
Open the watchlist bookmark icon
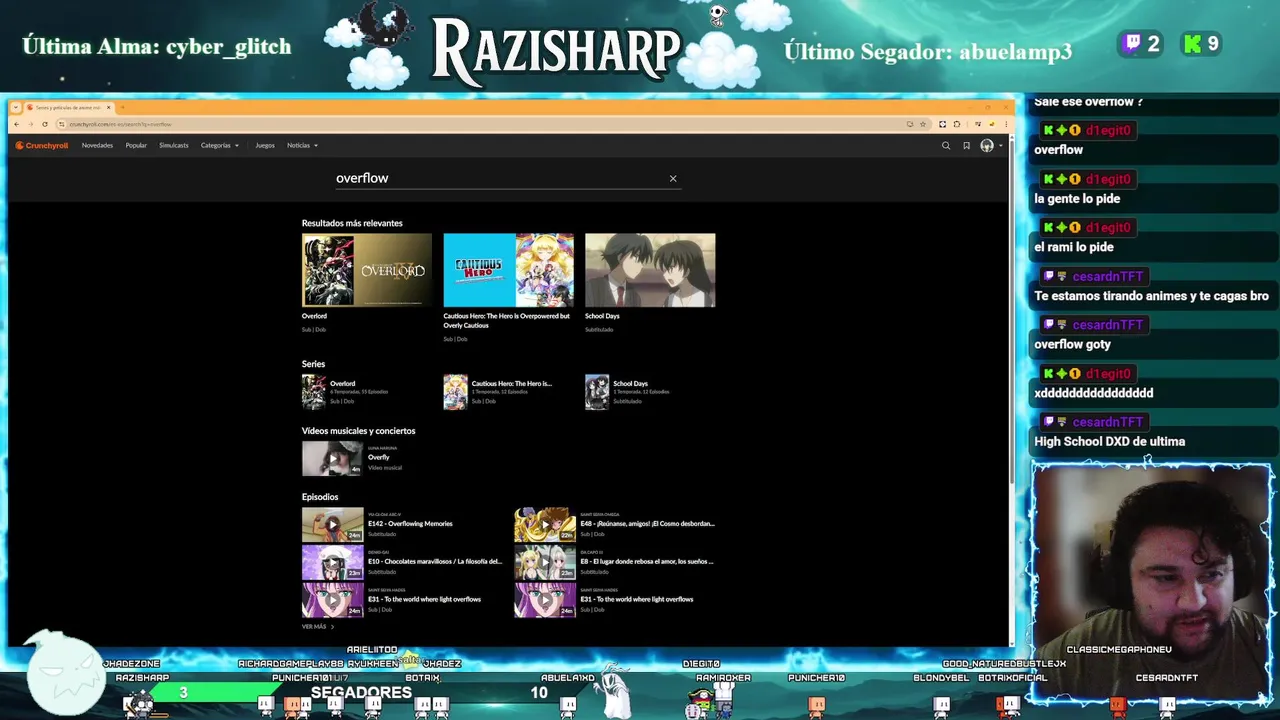tap(966, 146)
